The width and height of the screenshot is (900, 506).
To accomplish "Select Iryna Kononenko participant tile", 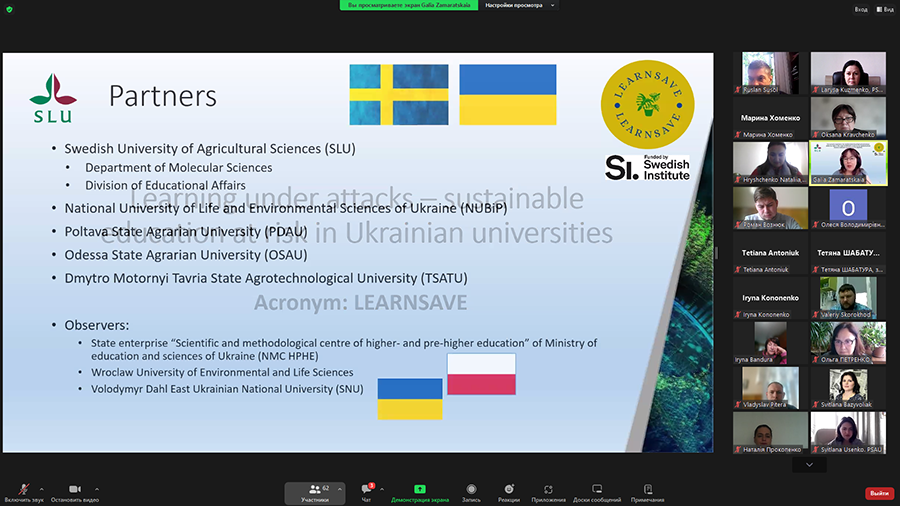I will pyautogui.click(x=770, y=298).
